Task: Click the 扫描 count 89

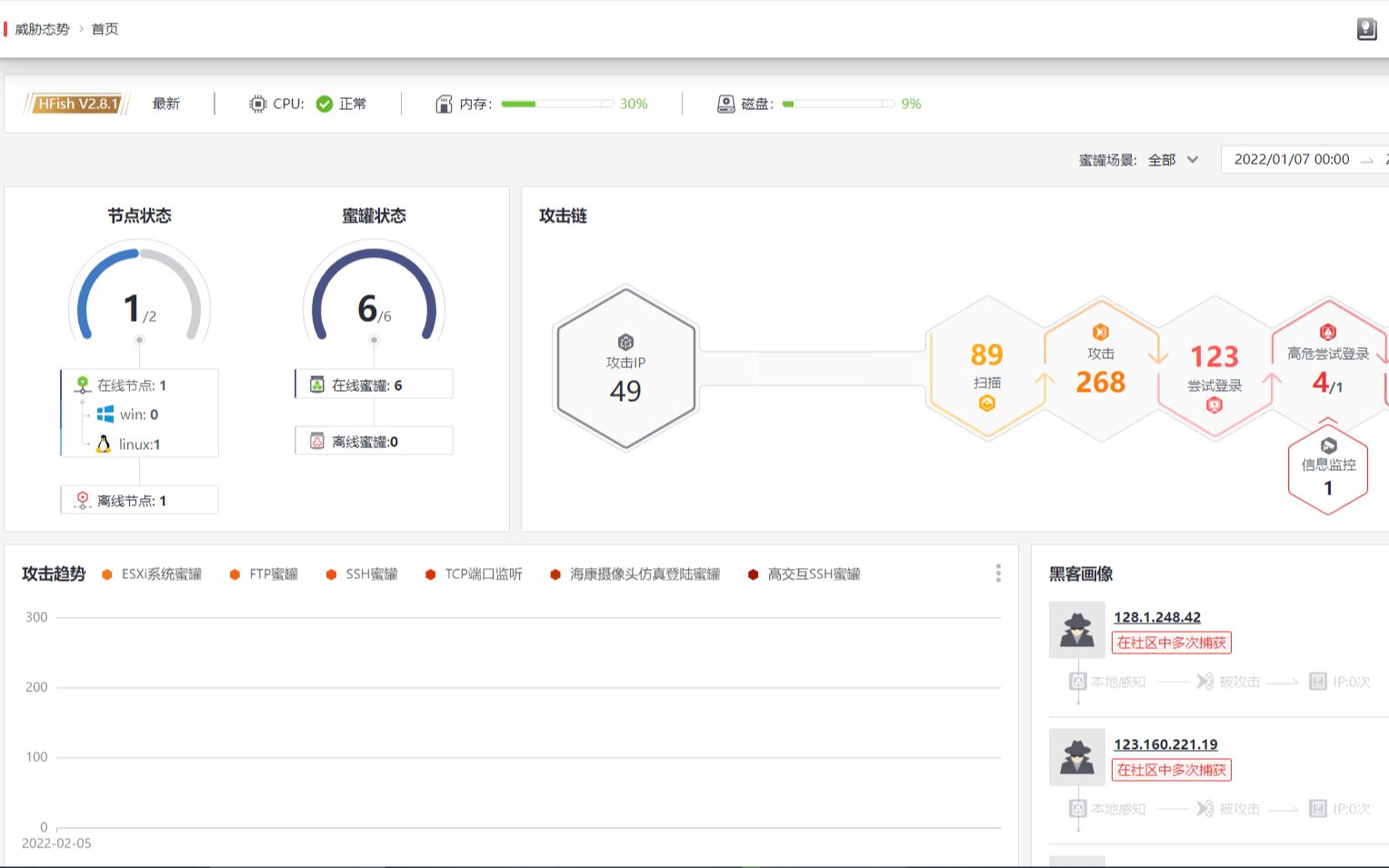Action: [987, 354]
